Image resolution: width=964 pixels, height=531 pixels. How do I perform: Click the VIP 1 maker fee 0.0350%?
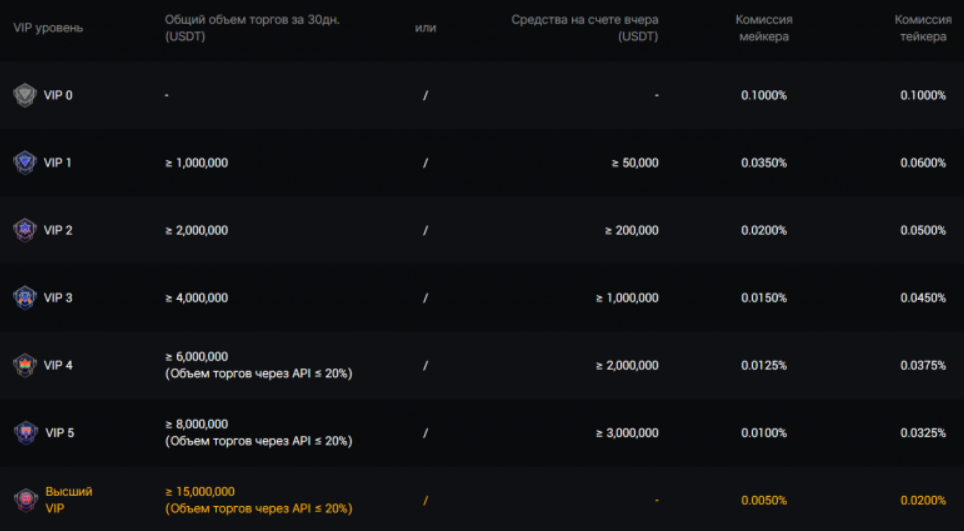point(763,163)
